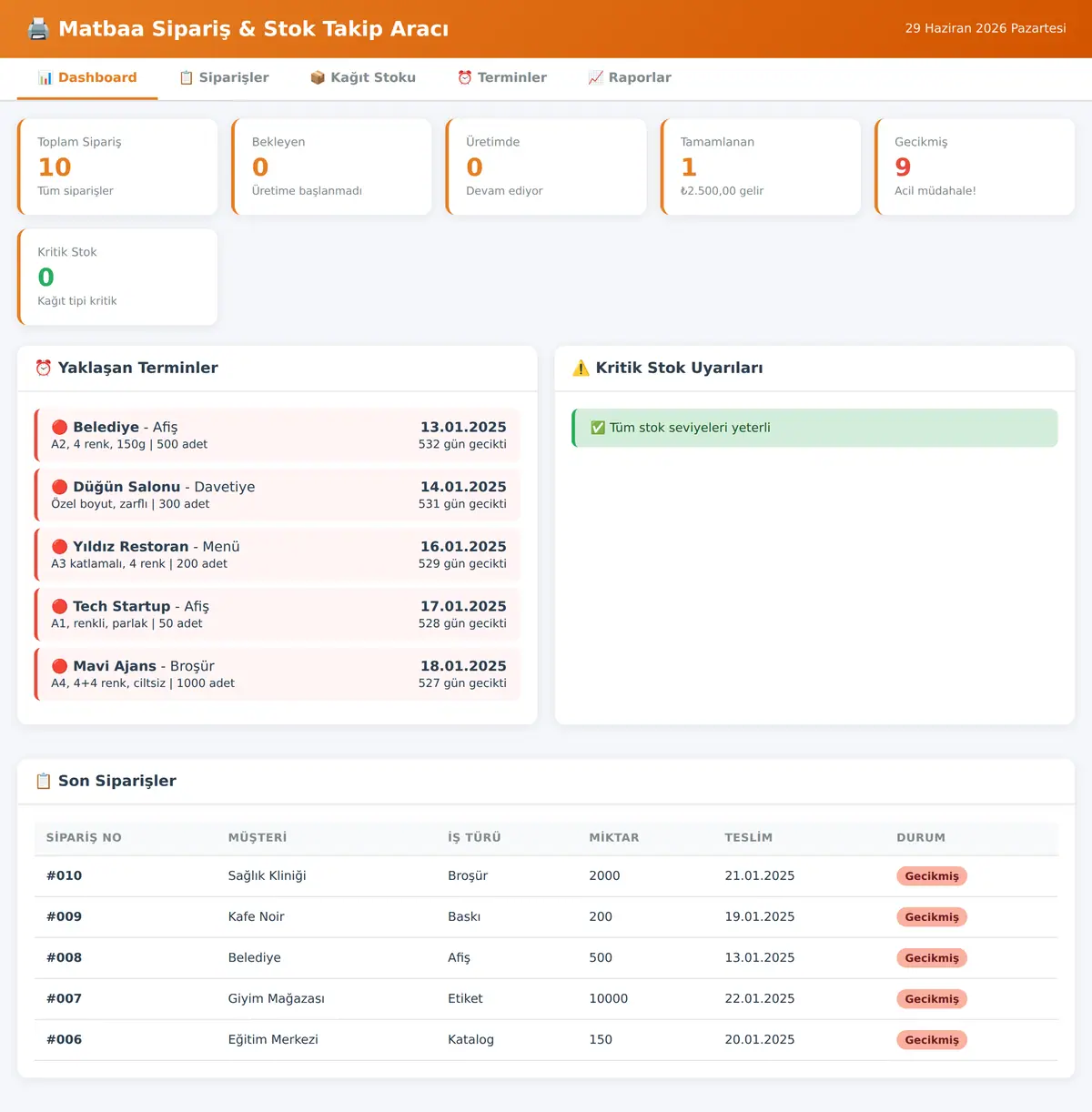Click the Gecikmiş badge for order #006
Image resolution: width=1092 pixels, height=1112 pixels.
[x=932, y=1040]
